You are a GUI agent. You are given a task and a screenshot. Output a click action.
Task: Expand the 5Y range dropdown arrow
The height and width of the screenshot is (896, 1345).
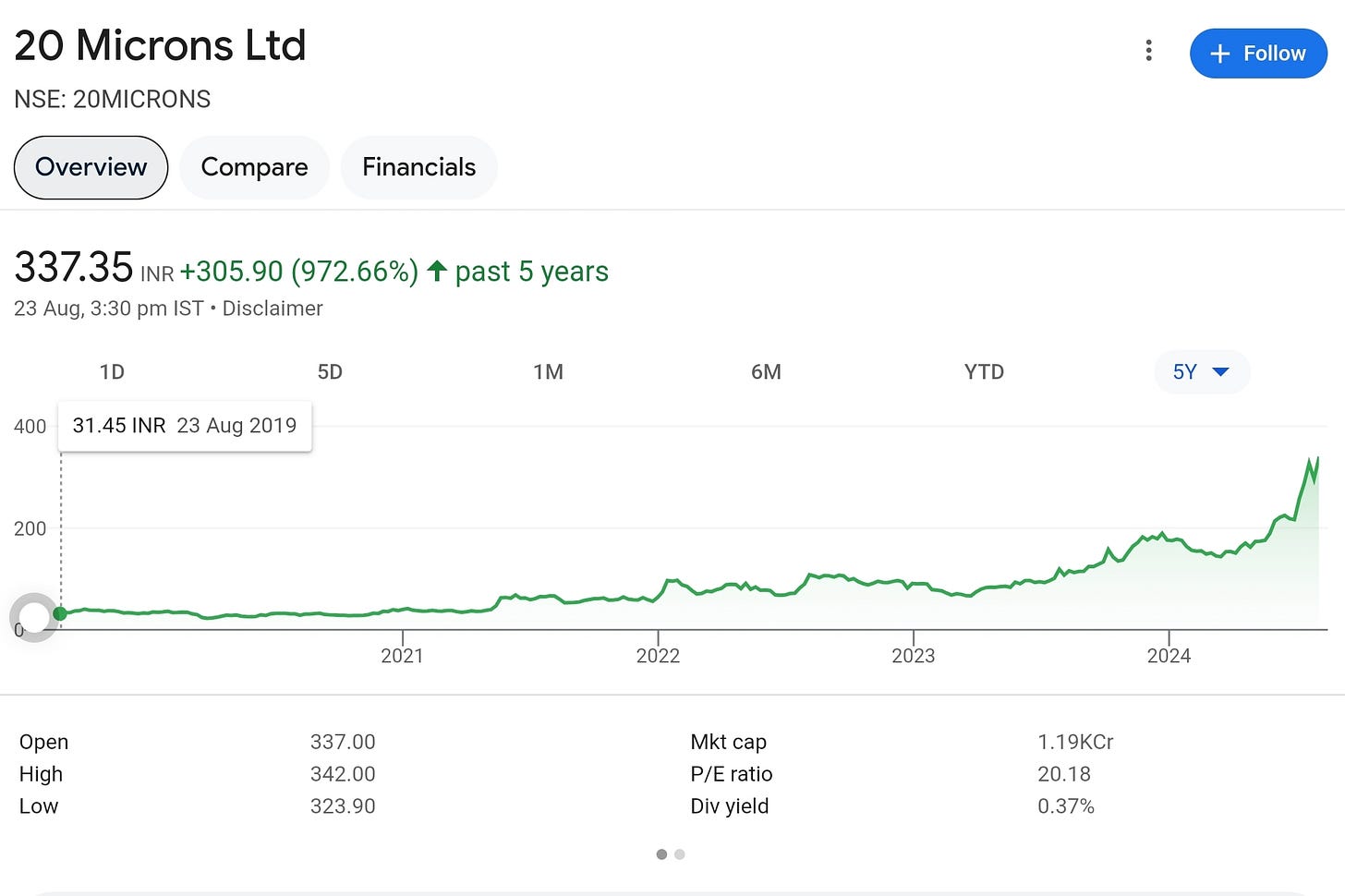point(1220,372)
